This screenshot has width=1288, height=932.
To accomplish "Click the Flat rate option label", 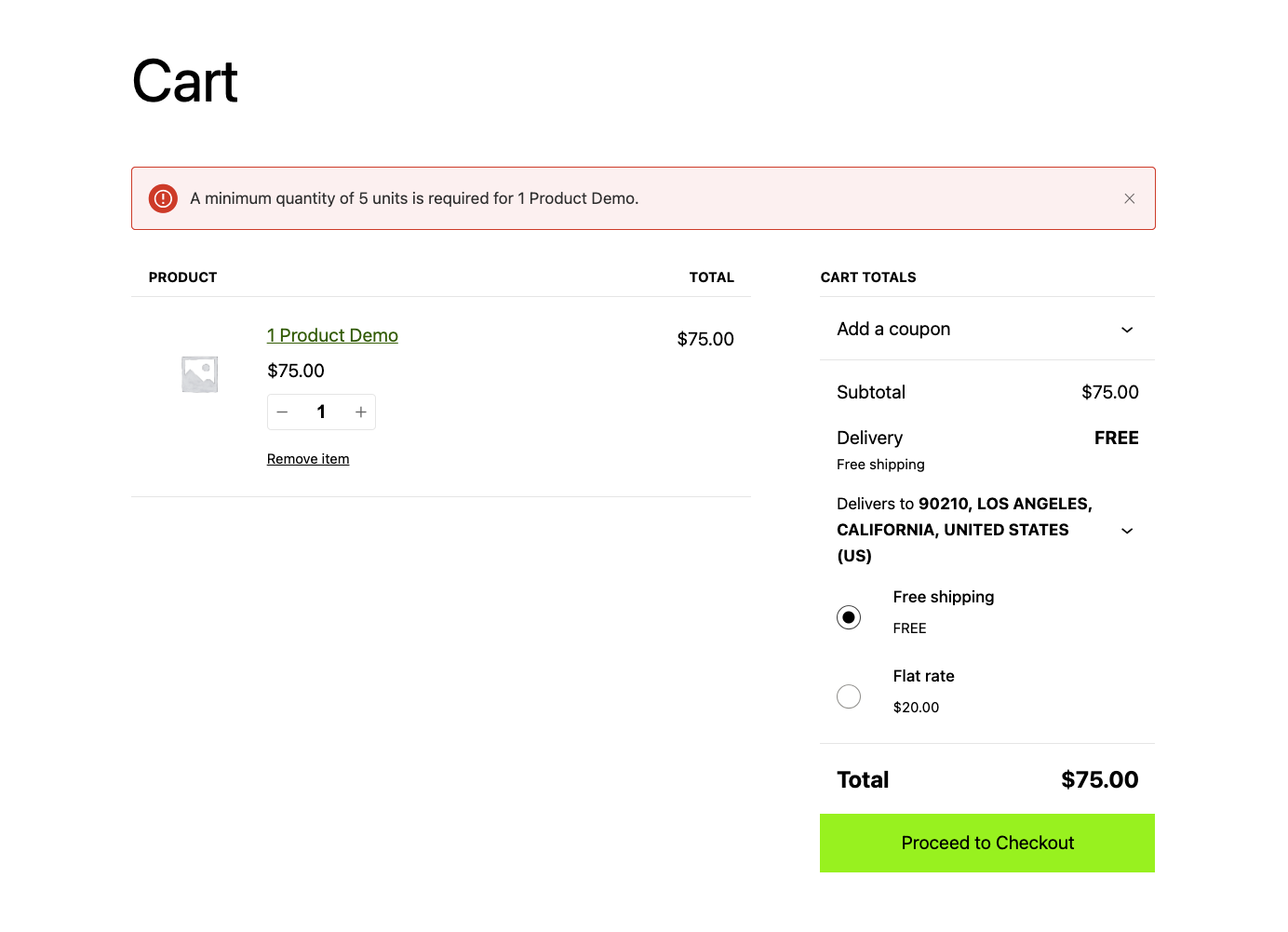I will coord(923,676).
